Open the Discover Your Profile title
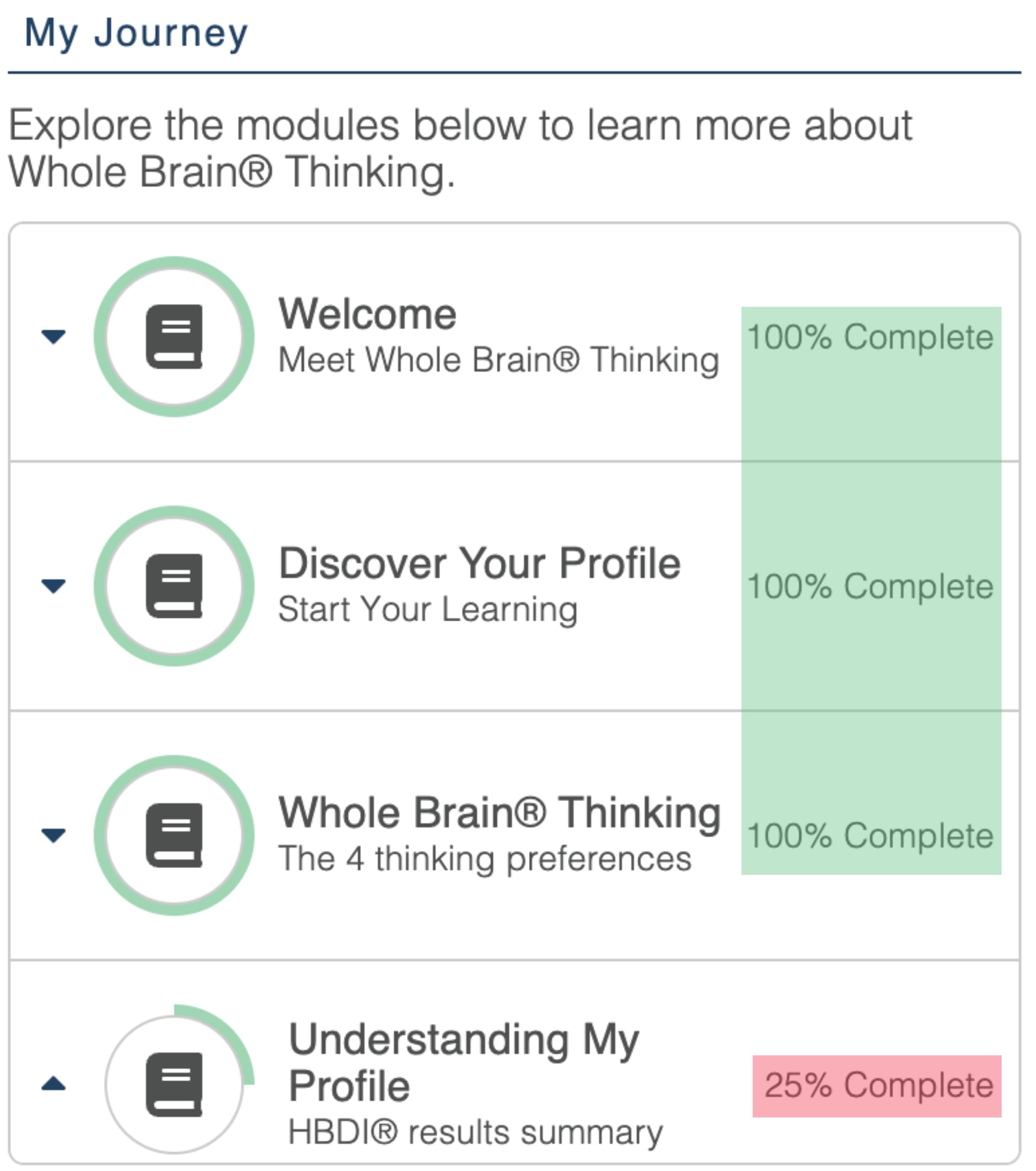Viewport: 1036px width, 1171px height. click(480, 563)
